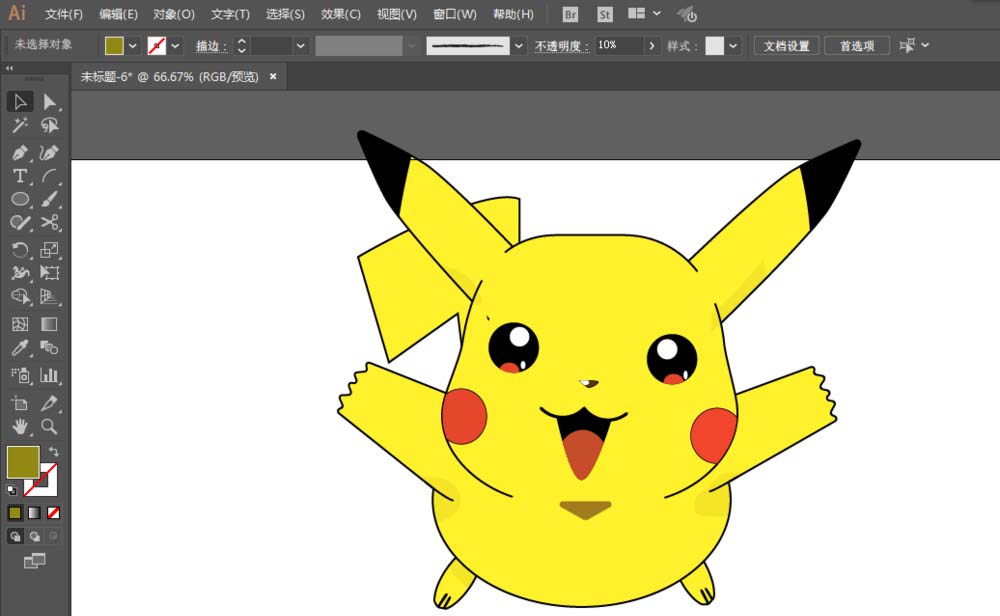Open fill color dropdown in control bar

pyautogui.click(x=133, y=46)
